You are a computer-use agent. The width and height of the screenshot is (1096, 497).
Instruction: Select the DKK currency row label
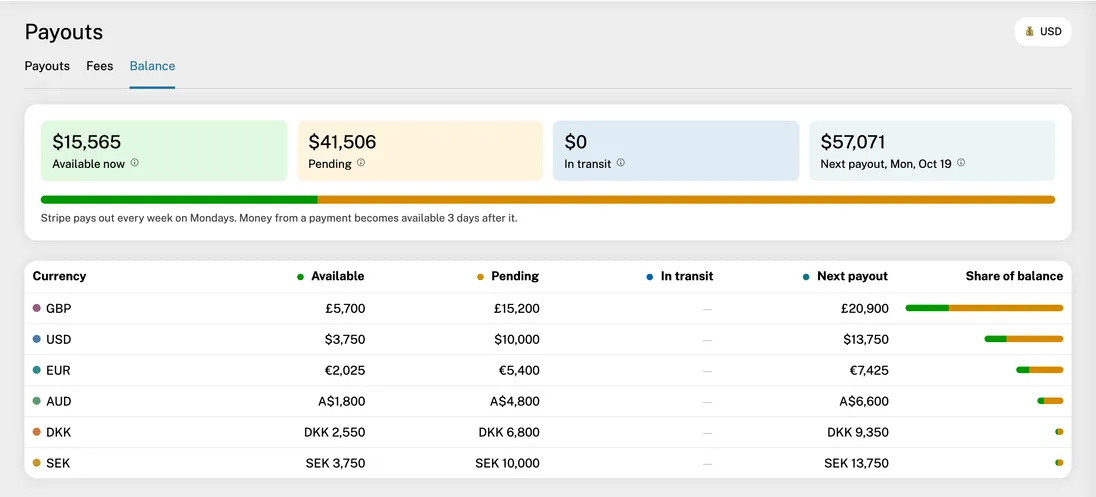click(x=59, y=432)
